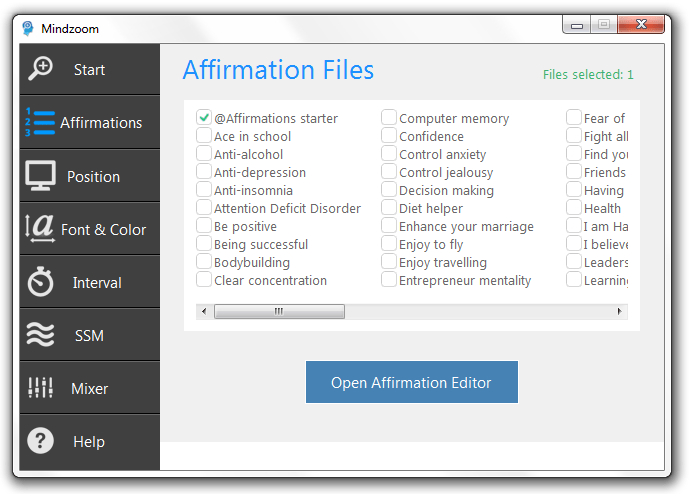Open the Mixer sliders icon
The height and width of the screenshot is (494, 691).
pyautogui.click(x=40, y=388)
